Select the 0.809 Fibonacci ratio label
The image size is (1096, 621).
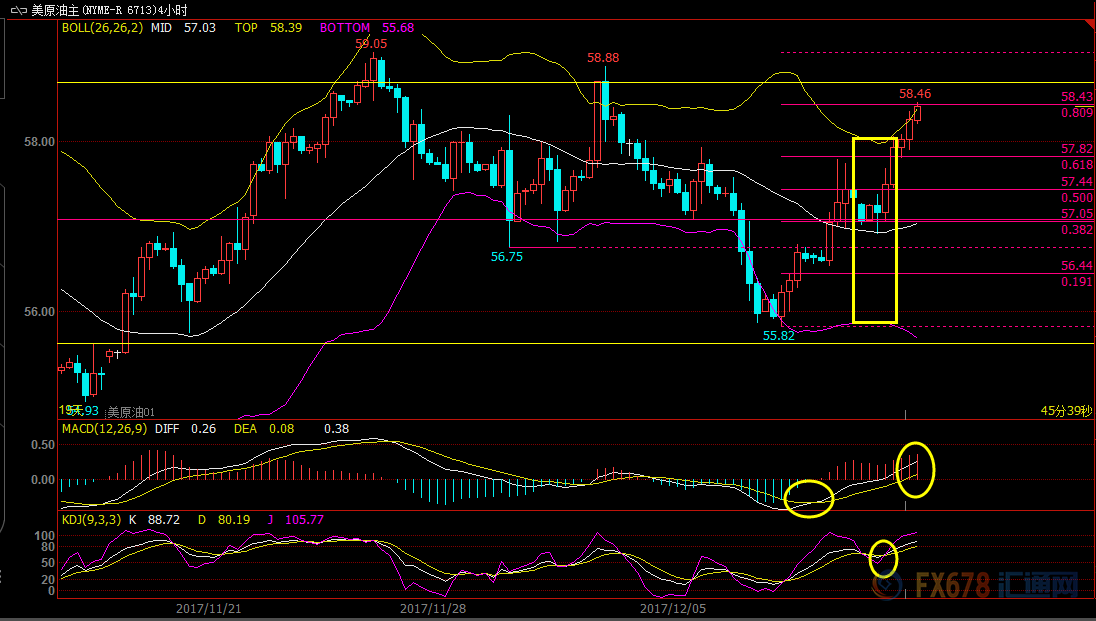(1077, 113)
